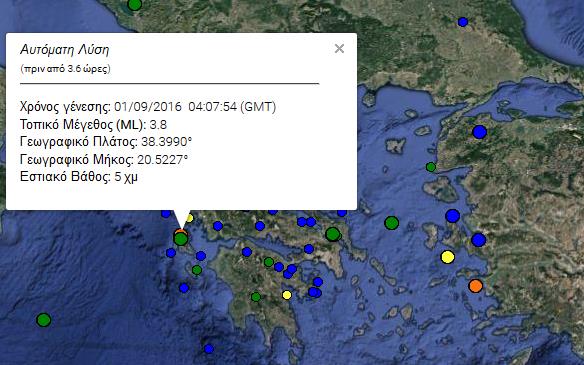Close the Αυτόματη Λύση info popup

[x=339, y=48]
